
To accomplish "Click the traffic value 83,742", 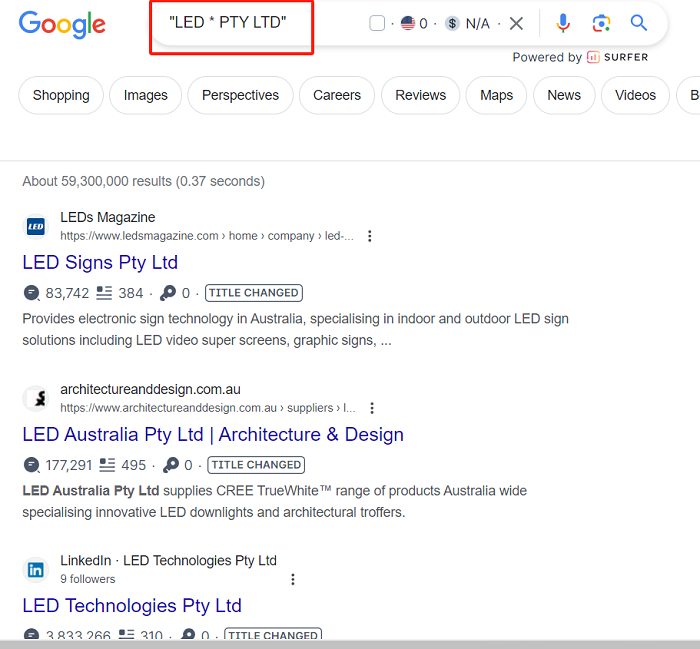I will tap(67, 293).
